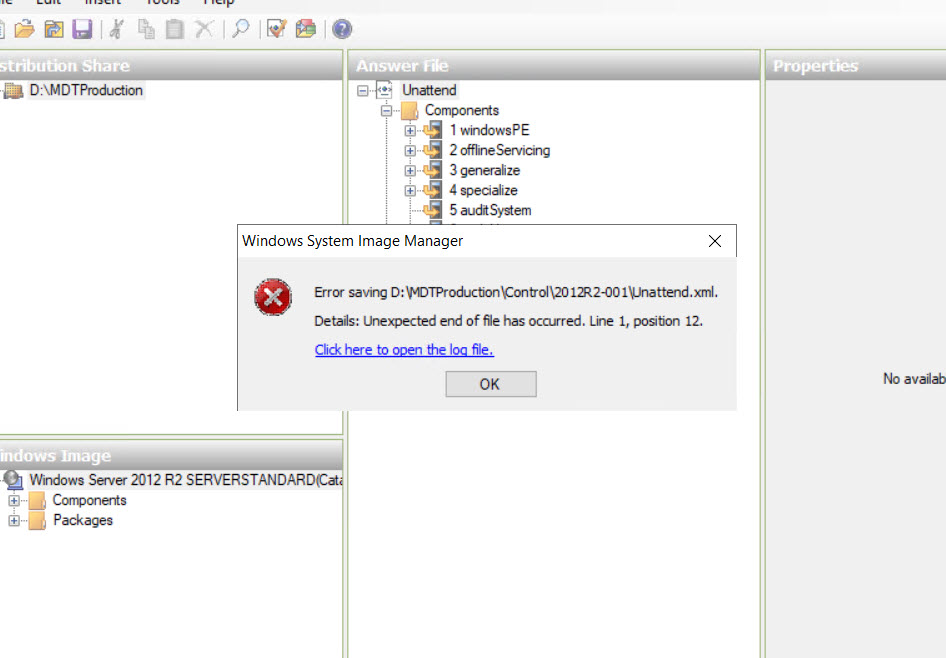Select the Copy toolbar icon
The image size is (946, 658).
coord(146,29)
